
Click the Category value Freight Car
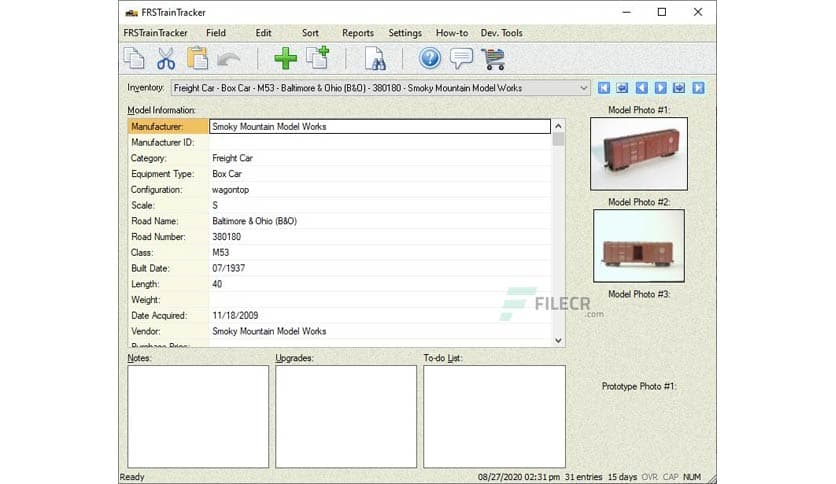(232, 158)
